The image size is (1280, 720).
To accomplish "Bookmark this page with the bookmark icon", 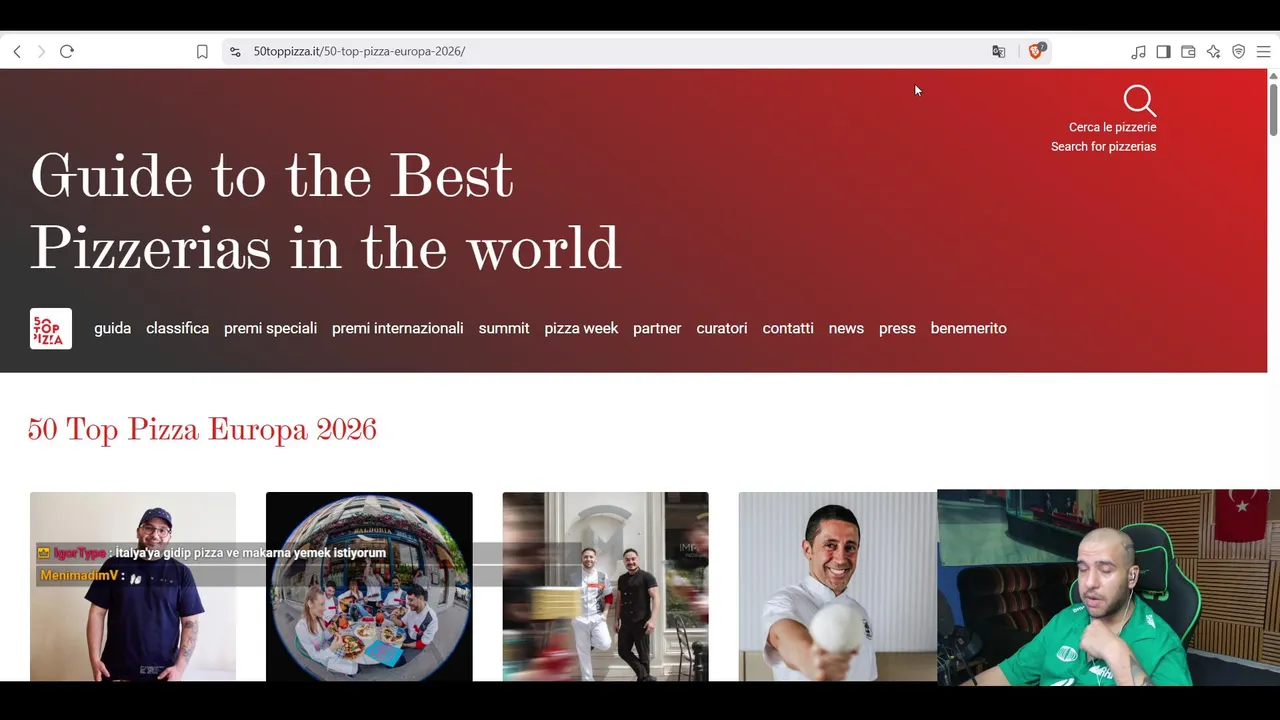I will tap(202, 52).
